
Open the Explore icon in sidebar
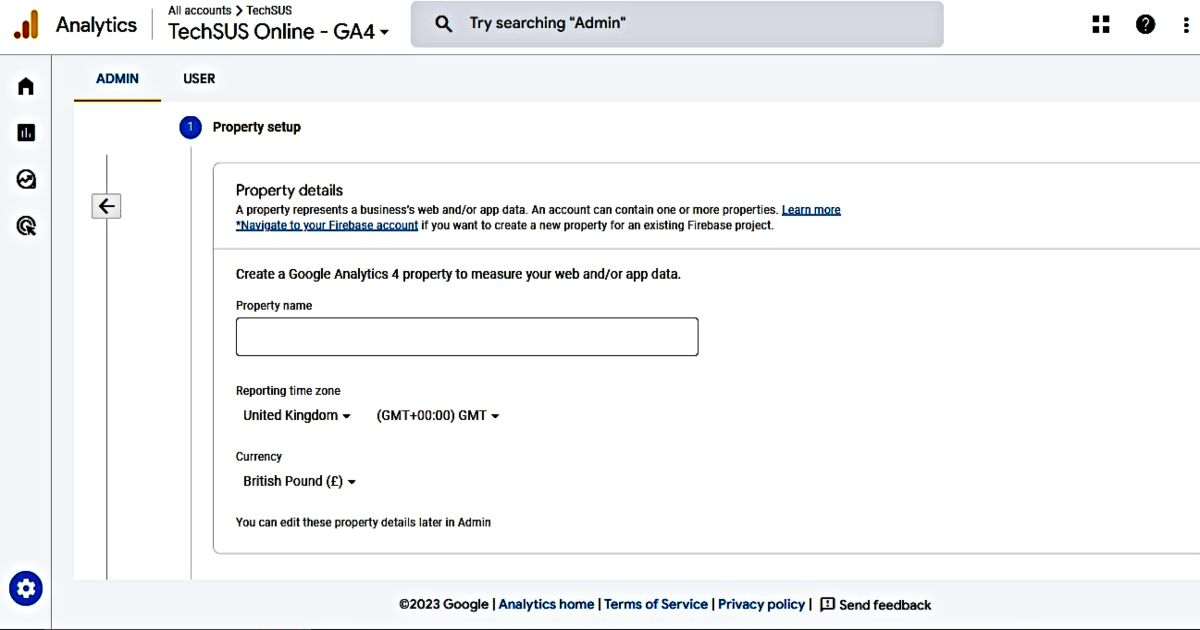point(26,180)
